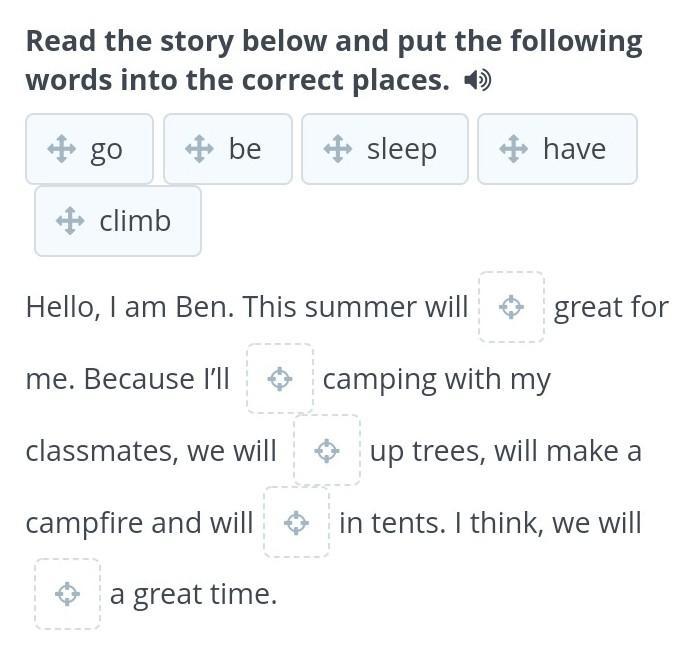
Task: Select the blank slot before 'in tents'
Action: pyautogui.click(x=296, y=522)
